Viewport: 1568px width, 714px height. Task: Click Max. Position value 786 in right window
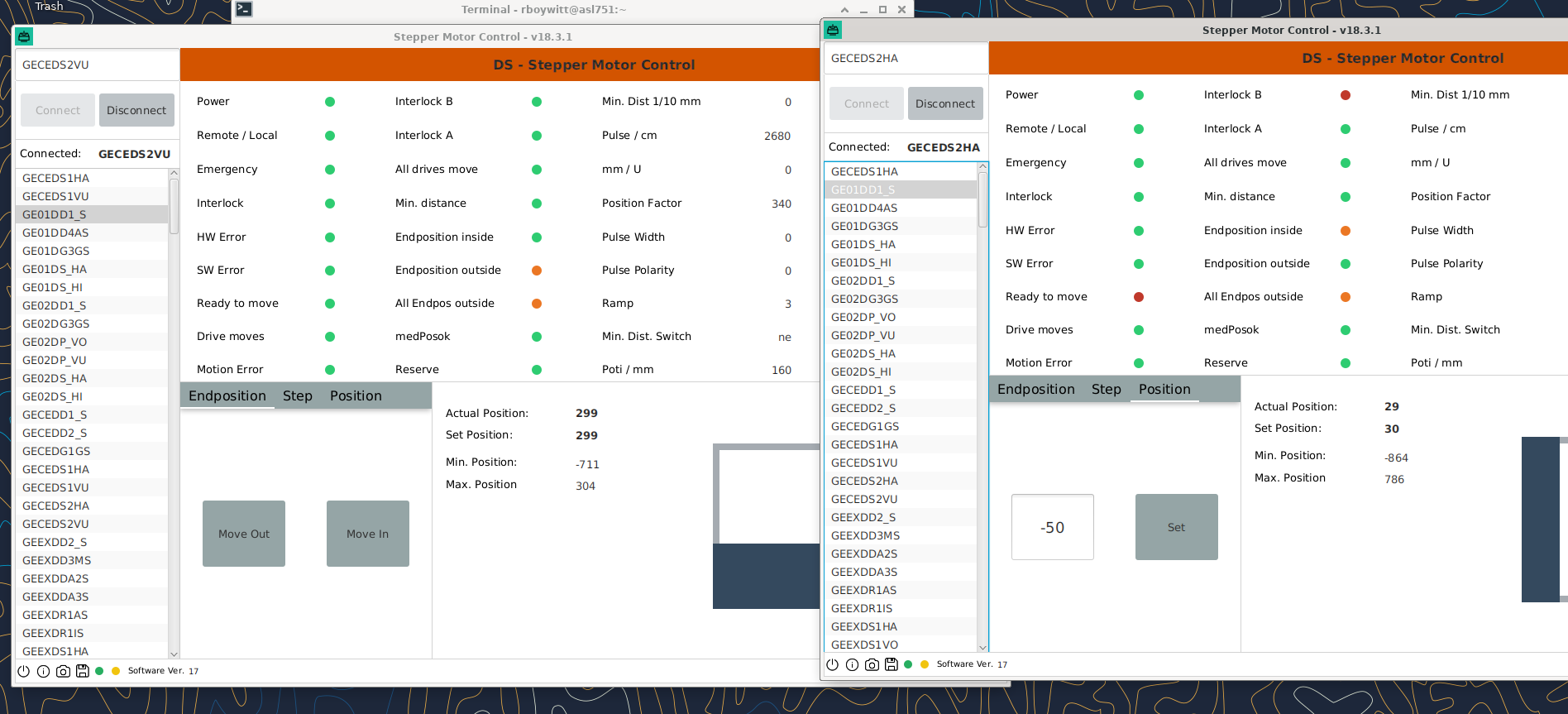1394,479
